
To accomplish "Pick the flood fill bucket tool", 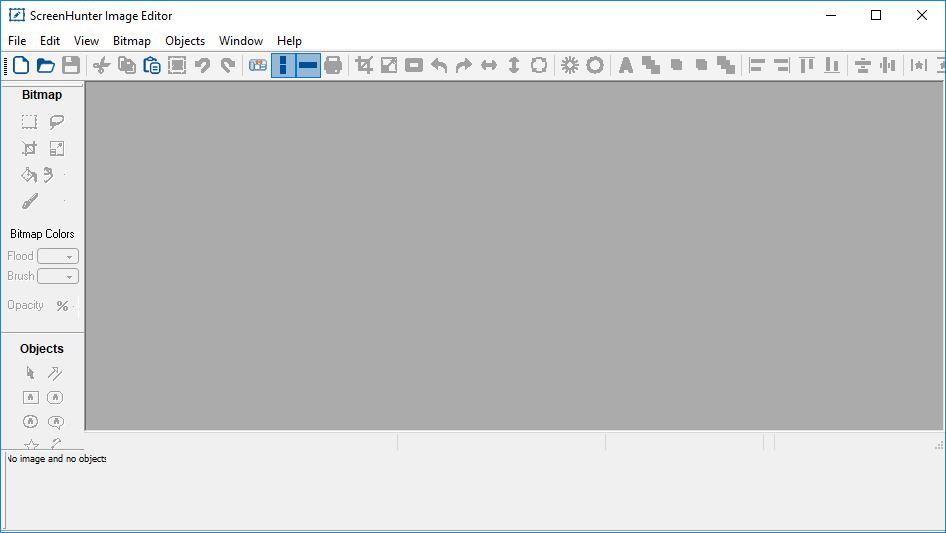I will tap(30, 176).
